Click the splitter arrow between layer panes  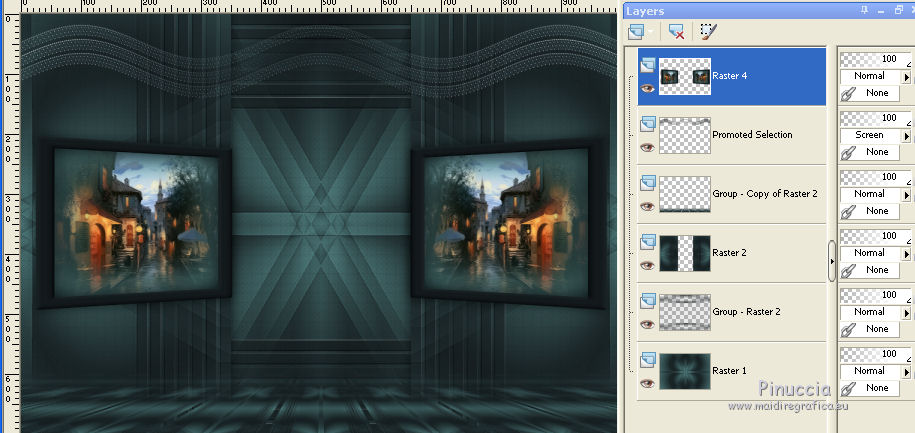point(832,261)
